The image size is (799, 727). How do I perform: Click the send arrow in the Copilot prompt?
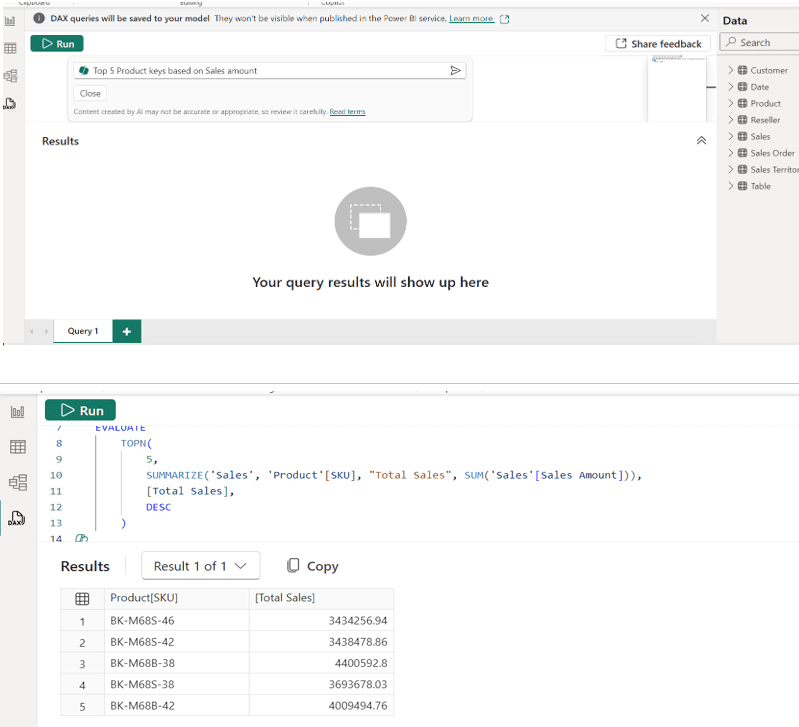tap(455, 71)
